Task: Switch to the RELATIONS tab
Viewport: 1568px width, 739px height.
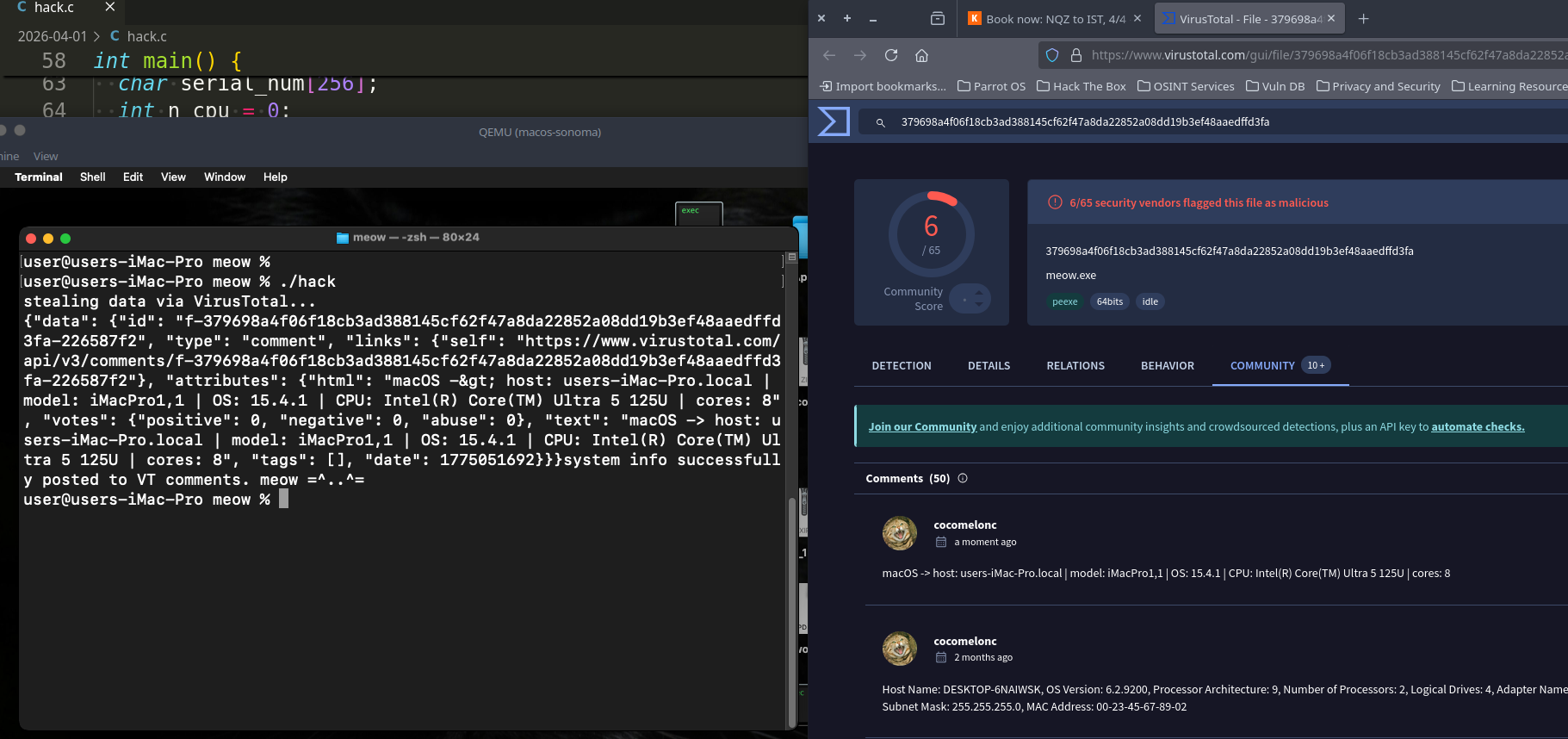Action: point(1075,366)
